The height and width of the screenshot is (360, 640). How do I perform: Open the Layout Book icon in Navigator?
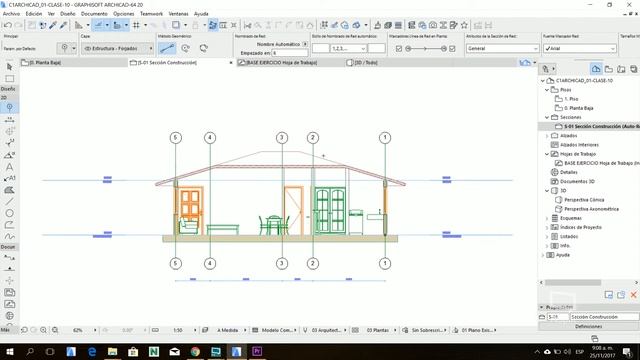(621, 69)
